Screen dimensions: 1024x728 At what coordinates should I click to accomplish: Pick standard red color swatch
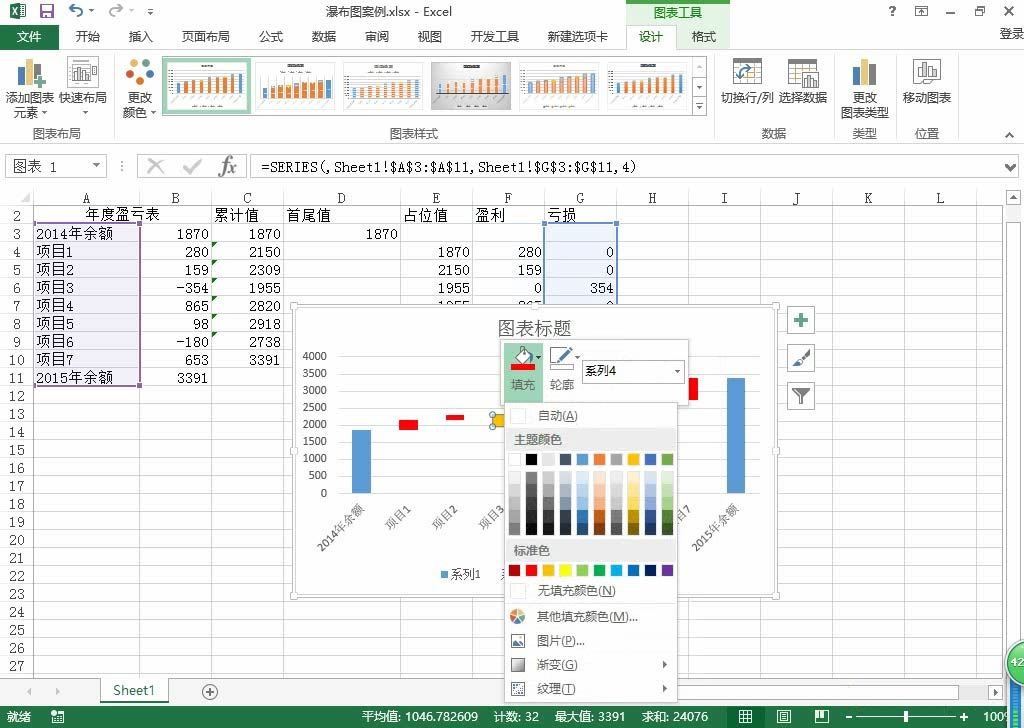click(x=532, y=571)
